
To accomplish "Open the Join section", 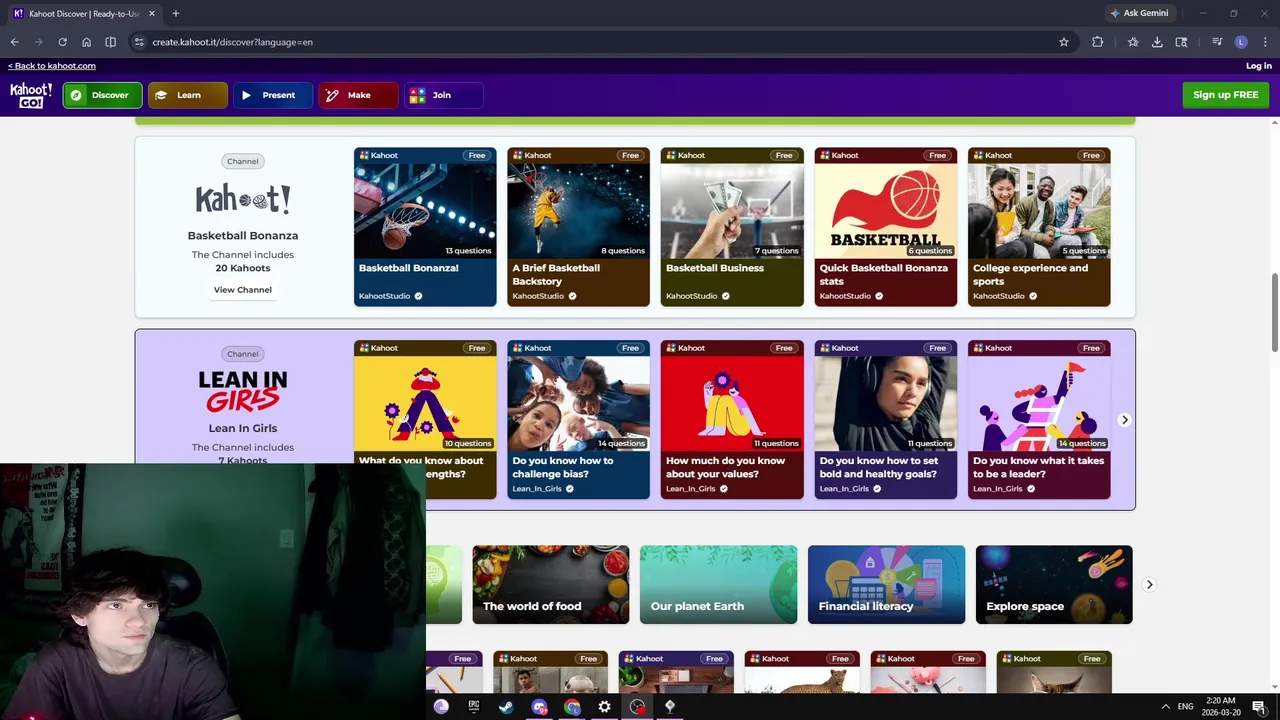I will pos(443,95).
